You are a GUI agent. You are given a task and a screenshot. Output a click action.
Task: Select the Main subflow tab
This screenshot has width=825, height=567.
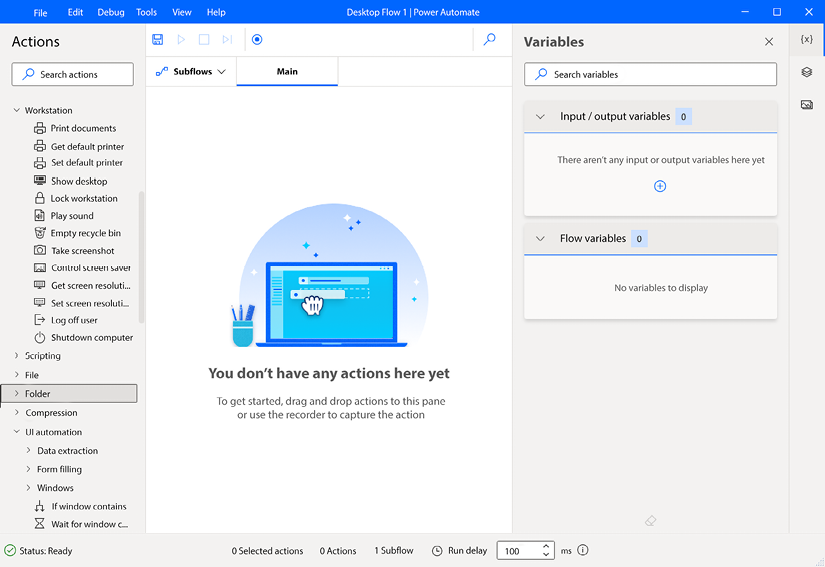pyautogui.click(x=287, y=72)
